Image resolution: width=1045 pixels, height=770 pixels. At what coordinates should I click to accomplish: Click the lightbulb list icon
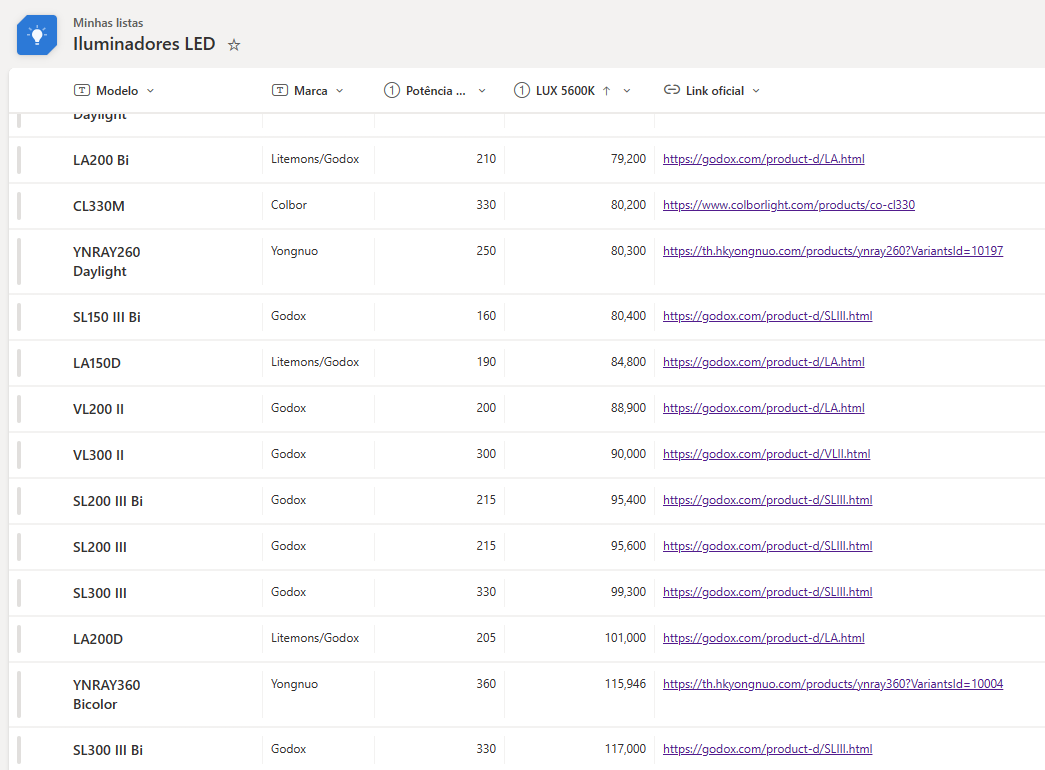pyautogui.click(x=37, y=35)
